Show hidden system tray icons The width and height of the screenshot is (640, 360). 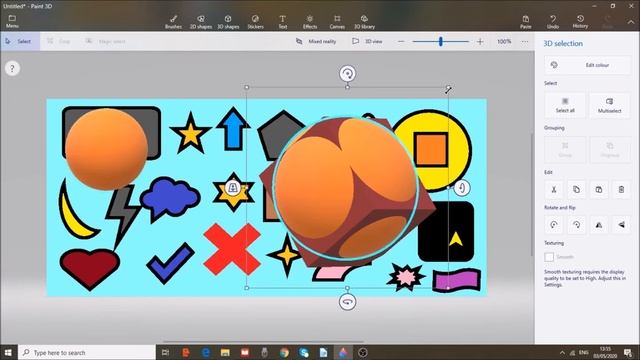tap(562, 353)
